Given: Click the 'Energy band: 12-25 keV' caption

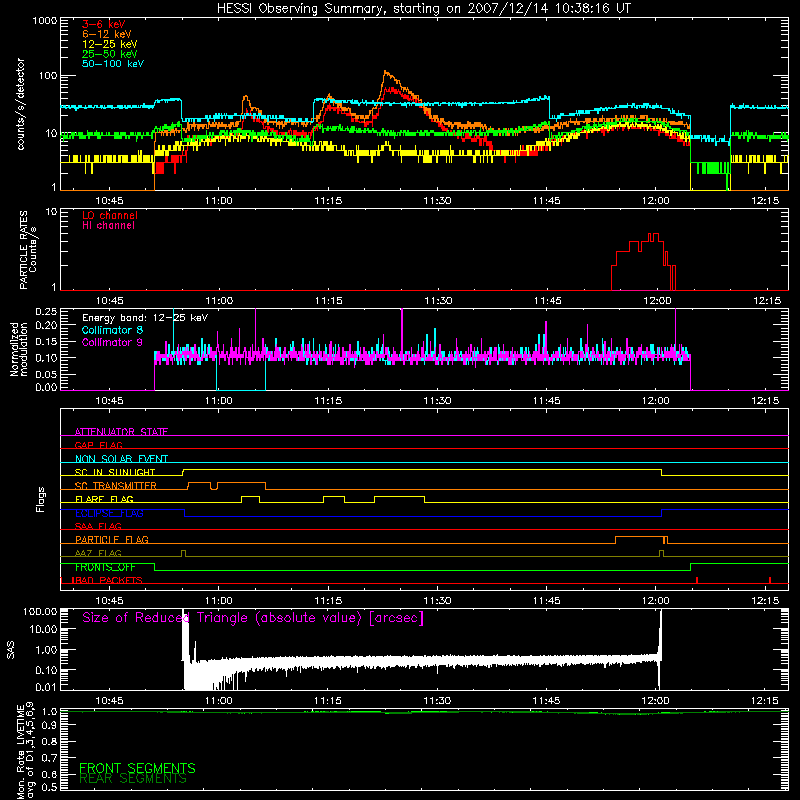Looking at the screenshot, I should point(145,318).
